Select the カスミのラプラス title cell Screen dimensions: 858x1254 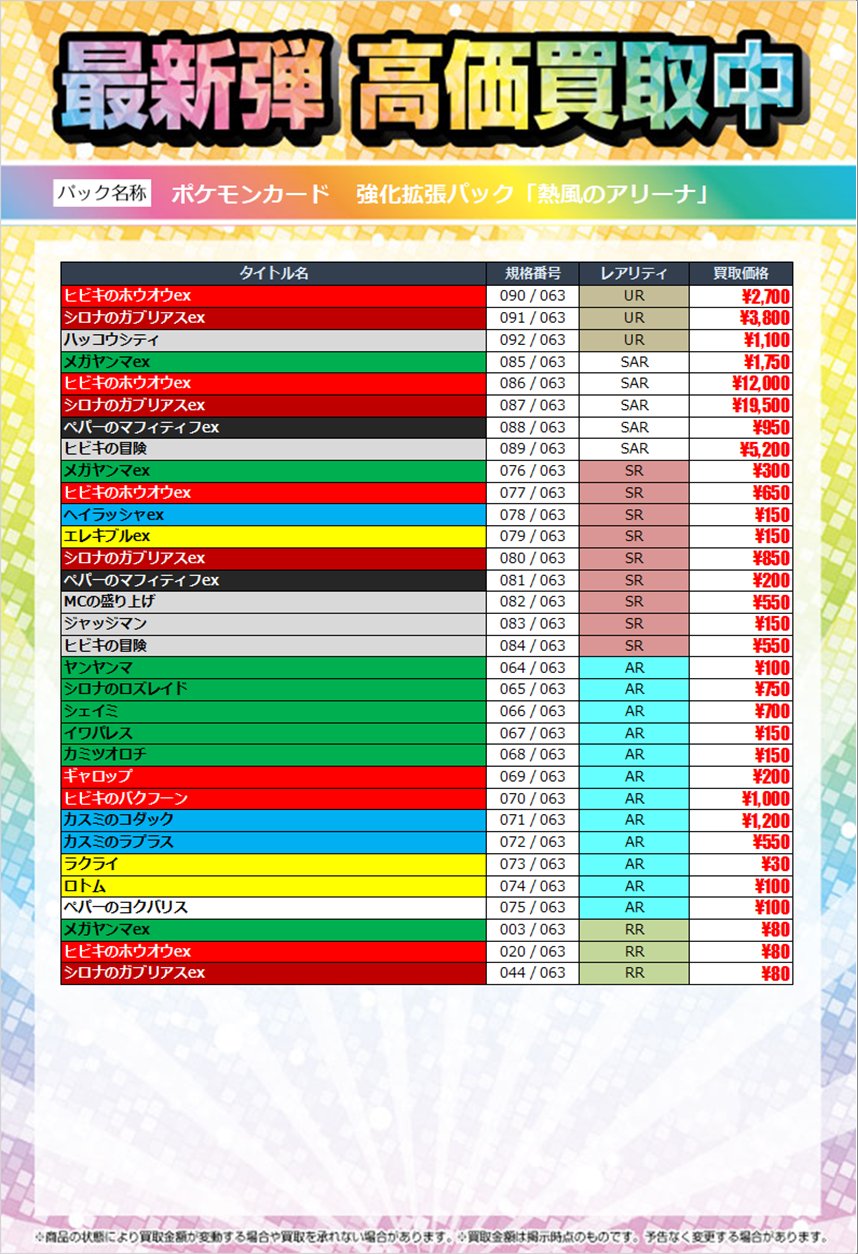click(x=274, y=842)
